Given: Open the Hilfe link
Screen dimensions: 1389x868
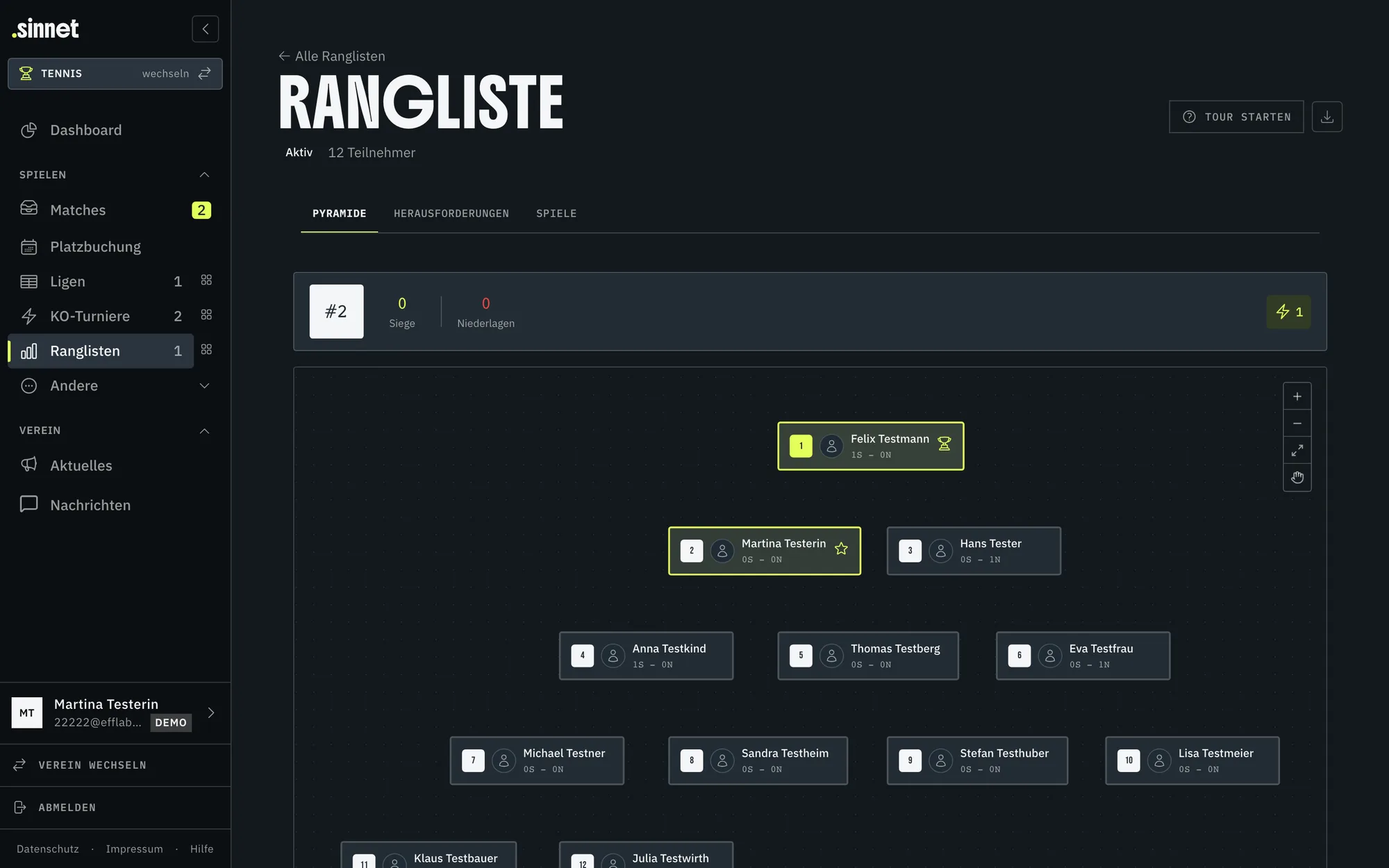Looking at the screenshot, I should click(202, 849).
